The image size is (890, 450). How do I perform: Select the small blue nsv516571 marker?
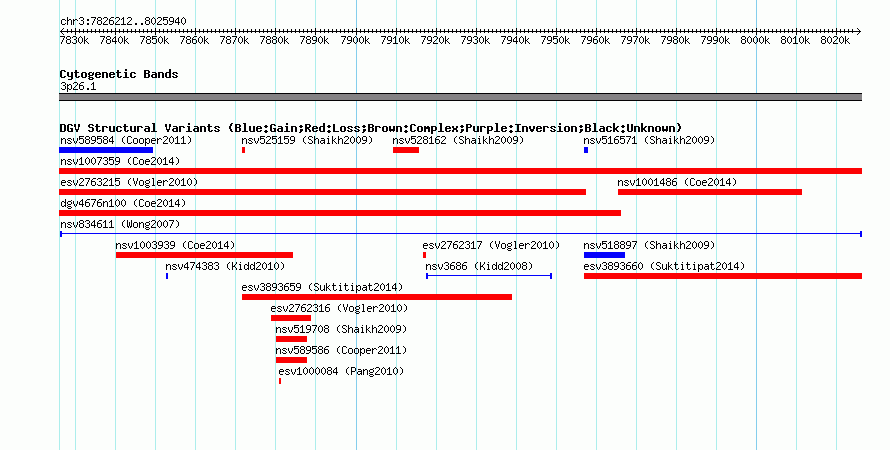click(x=586, y=150)
